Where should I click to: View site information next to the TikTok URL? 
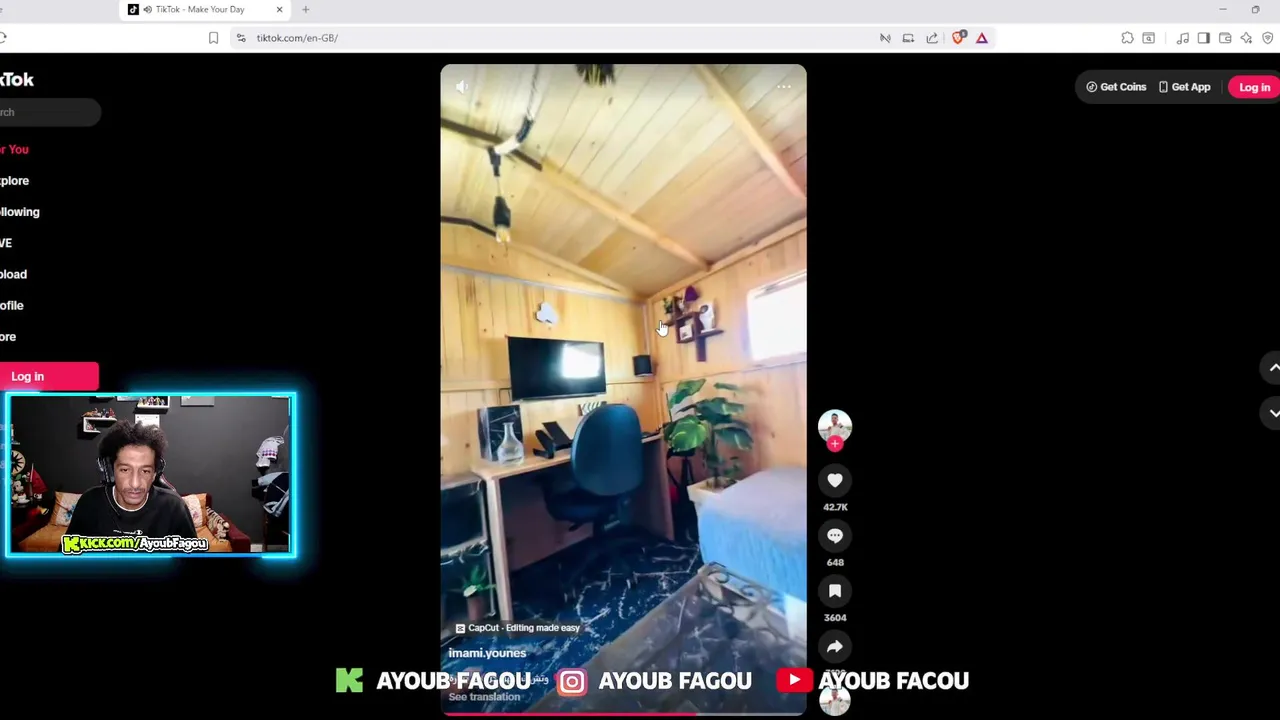click(x=241, y=38)
